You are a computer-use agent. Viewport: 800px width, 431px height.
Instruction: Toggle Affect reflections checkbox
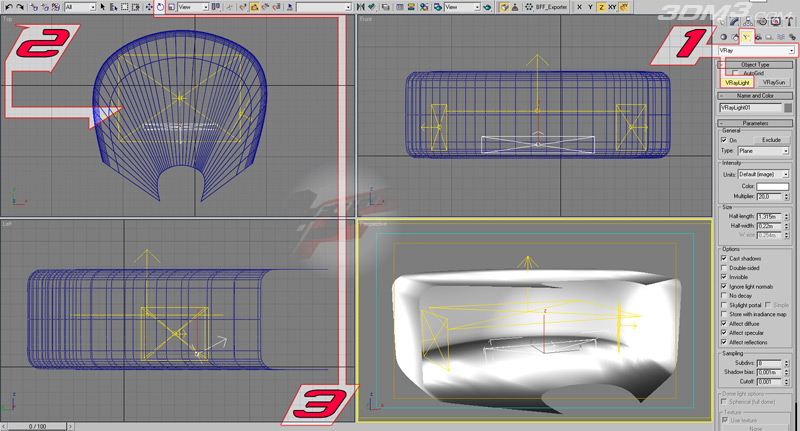coord(724,342)
